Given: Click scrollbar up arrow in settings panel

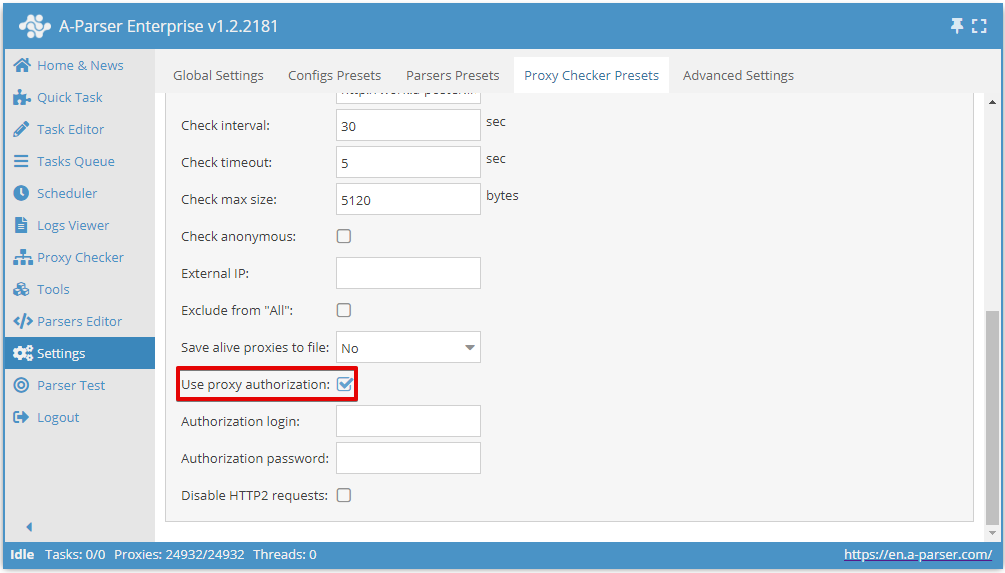Looking at the screenshot, I should click(x=992, y=103).
